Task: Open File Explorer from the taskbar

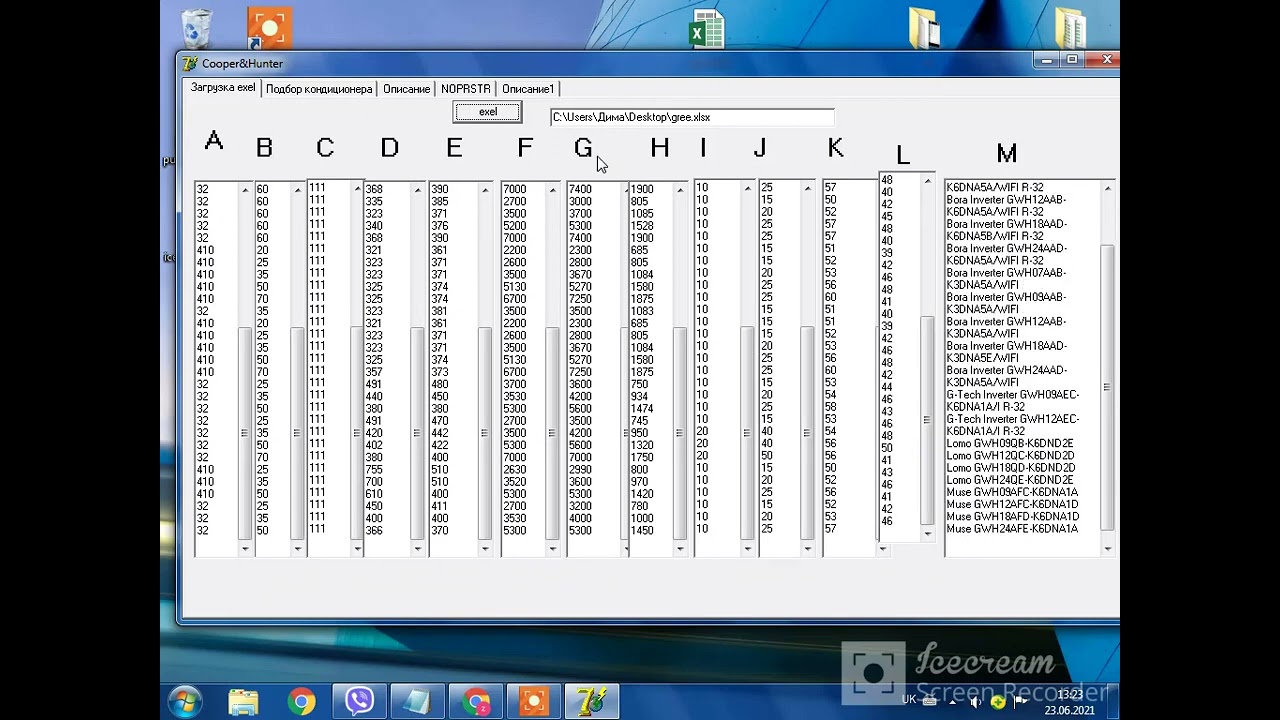Action: pyautogui.click(x=243, y=701)
